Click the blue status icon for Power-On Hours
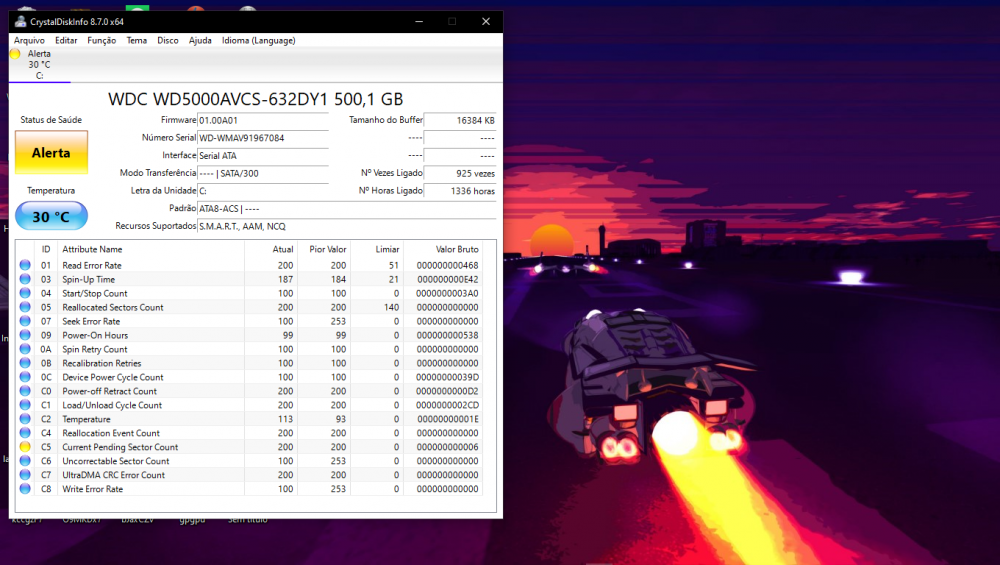The width and height of the screenshot is (1000, 565). coord(25,335)
